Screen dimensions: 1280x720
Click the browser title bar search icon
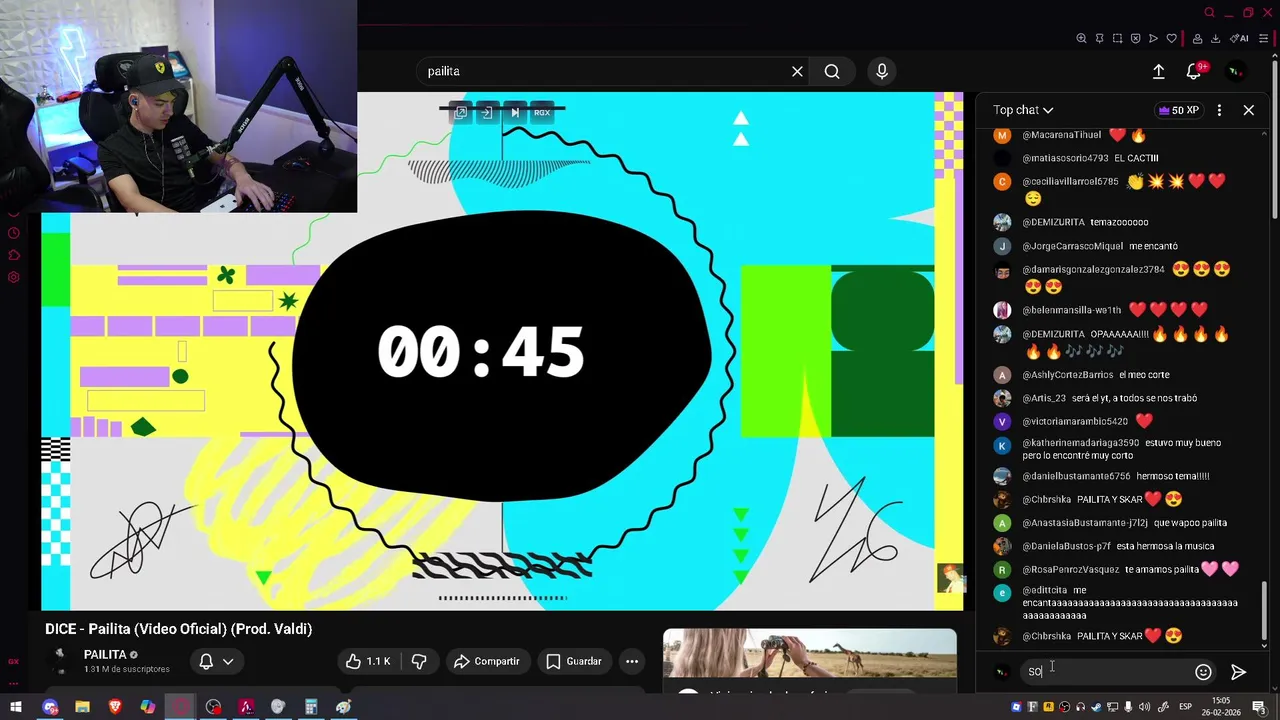pyautogui.click(x=1209, y=13)
